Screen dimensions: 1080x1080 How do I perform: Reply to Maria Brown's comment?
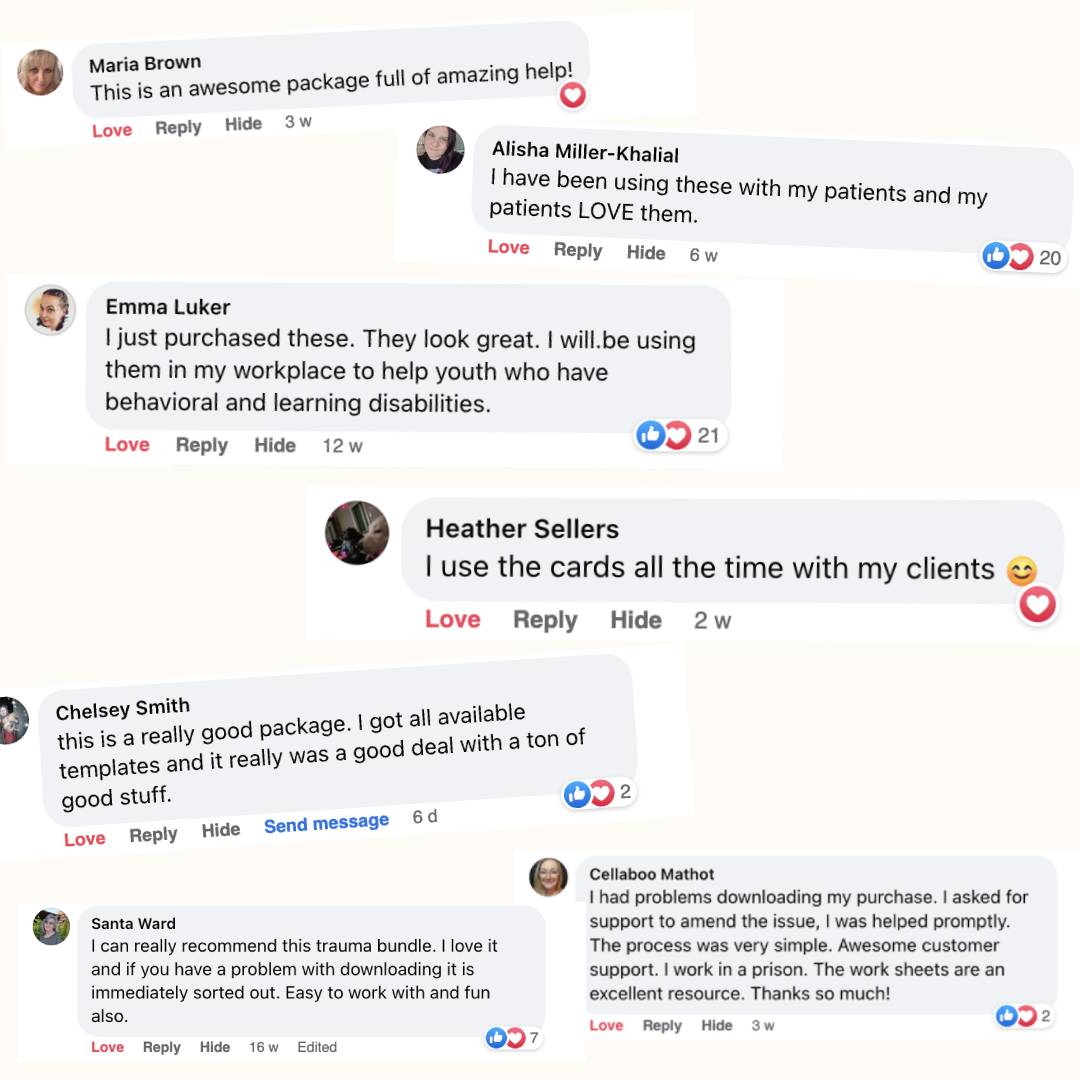pyautogui.click(x=178, y=128)
